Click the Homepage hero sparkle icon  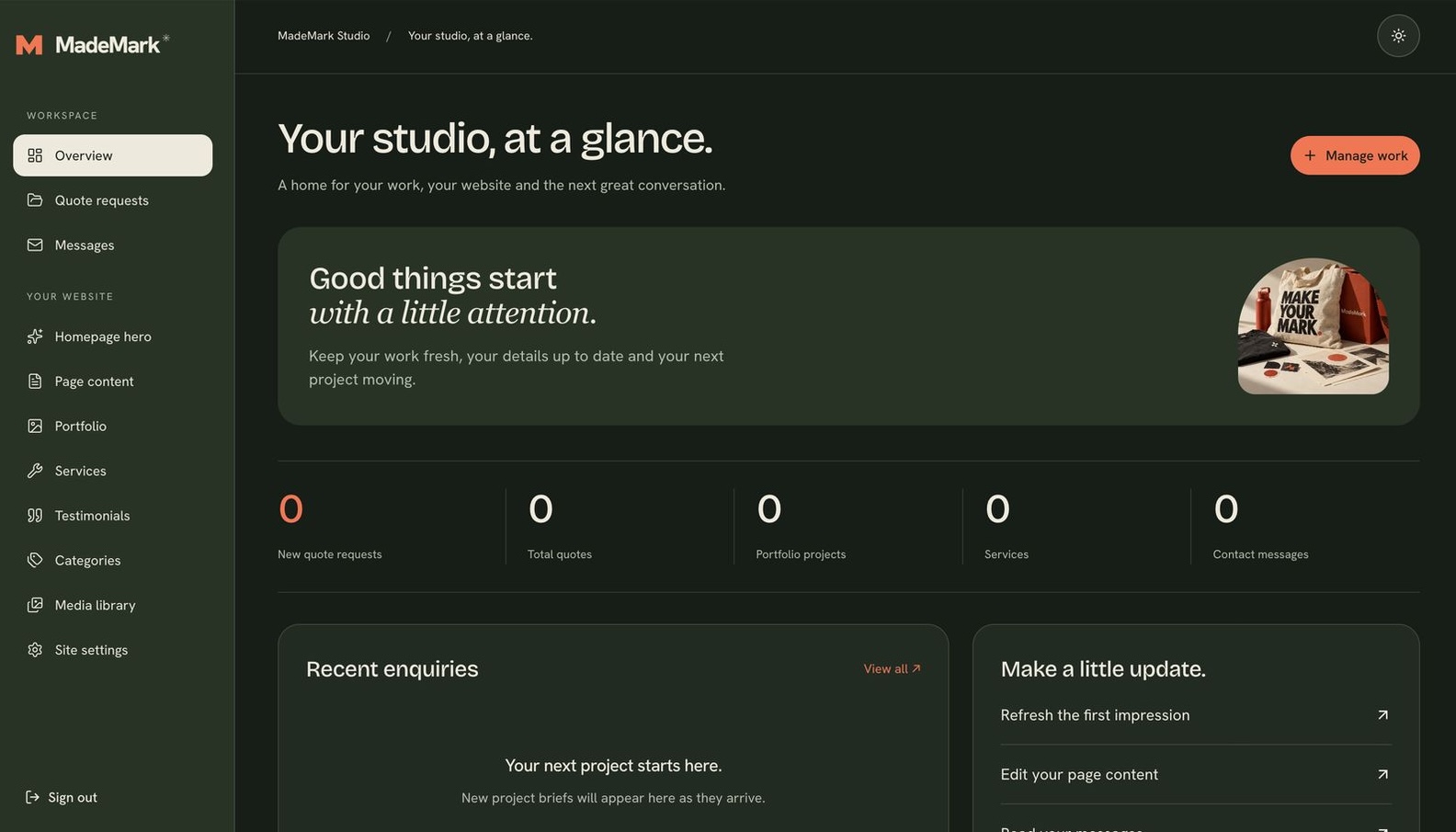coord(35,336)
